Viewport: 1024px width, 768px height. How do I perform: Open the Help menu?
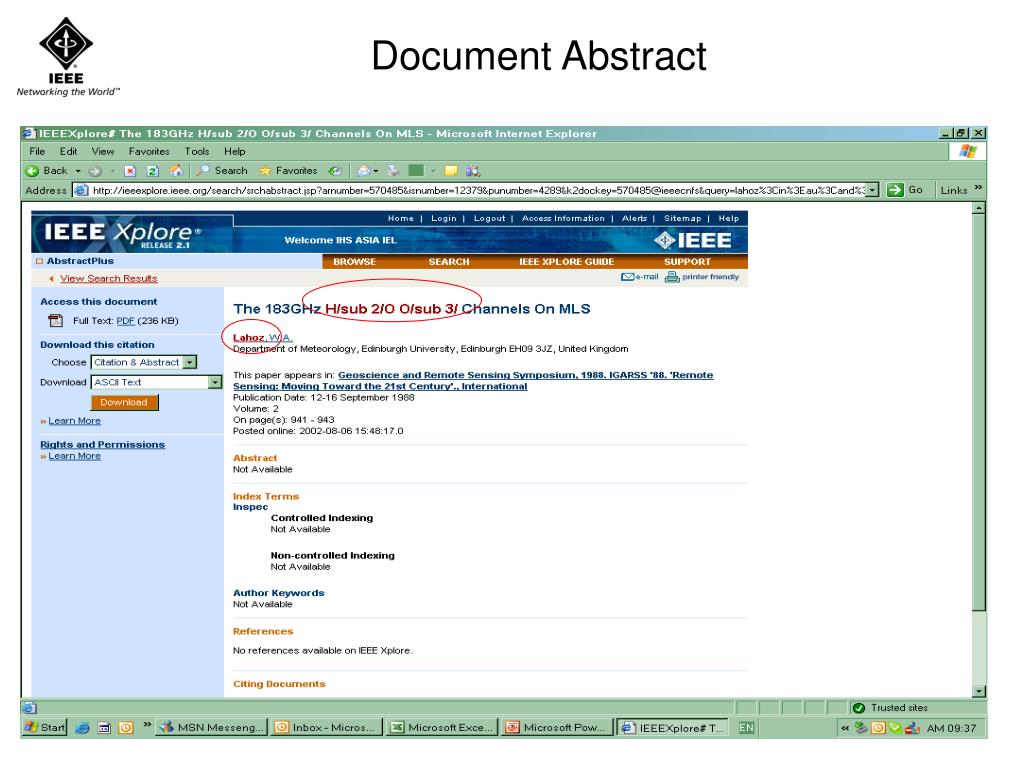(x=234, y=152)
